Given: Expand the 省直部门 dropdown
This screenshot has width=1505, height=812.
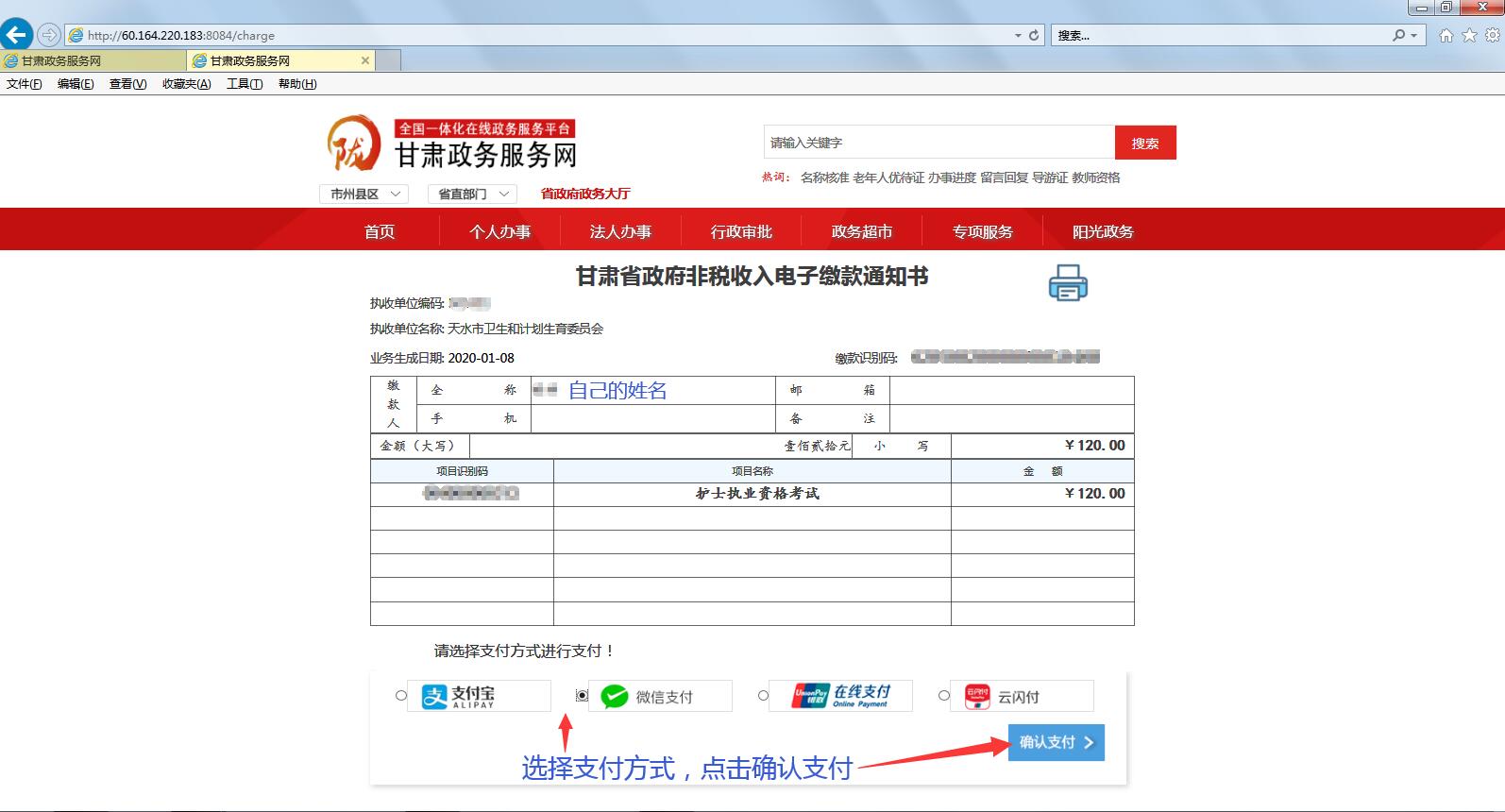Looking at the screenshot, I should 472,194.
